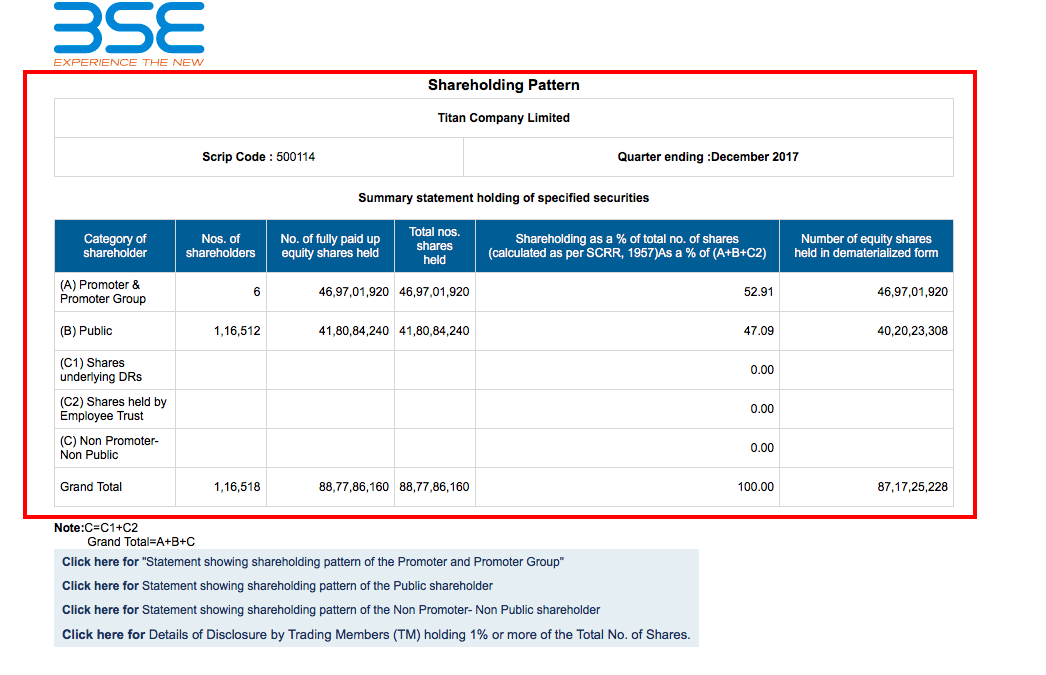Select '(A) Promoter & Promoter Group' row label
1046x675 pixels.
point(103,291)
